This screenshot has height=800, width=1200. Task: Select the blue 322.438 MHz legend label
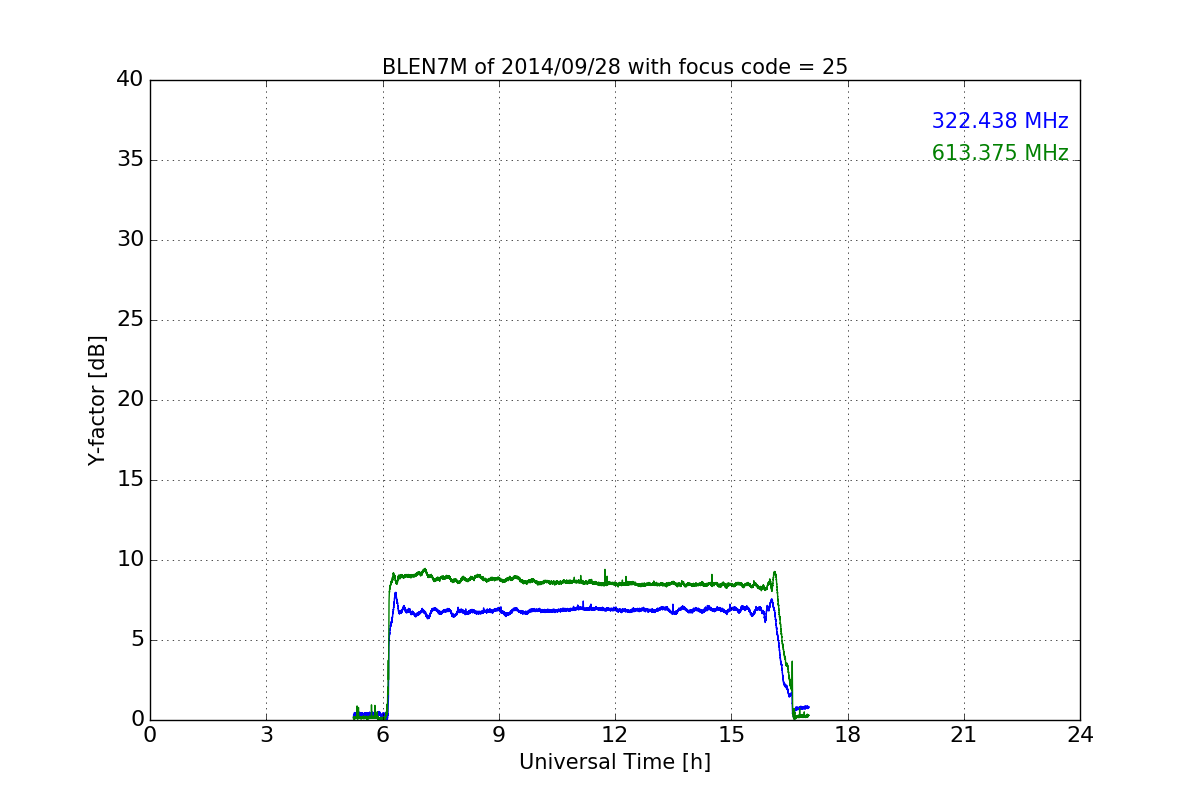pos(1000,121)
